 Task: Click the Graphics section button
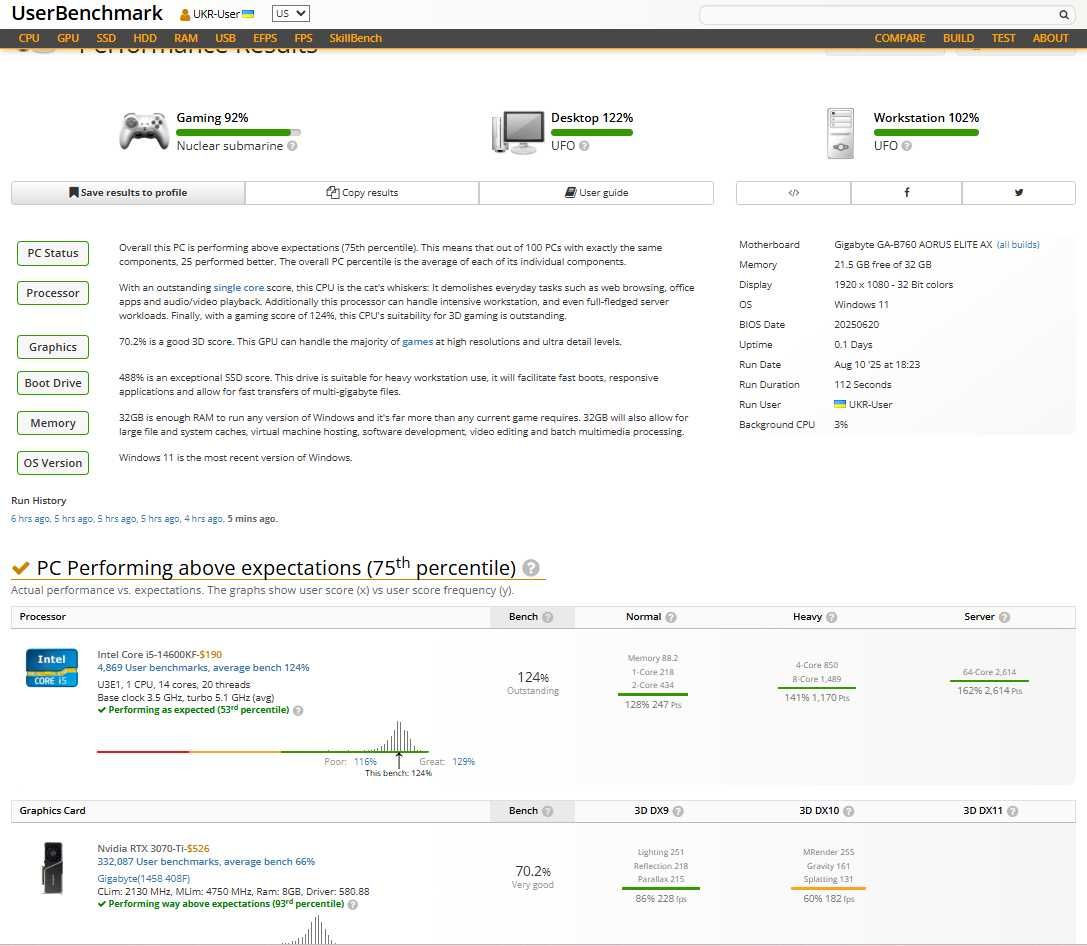pyautogui.click(x=53, y=347)
